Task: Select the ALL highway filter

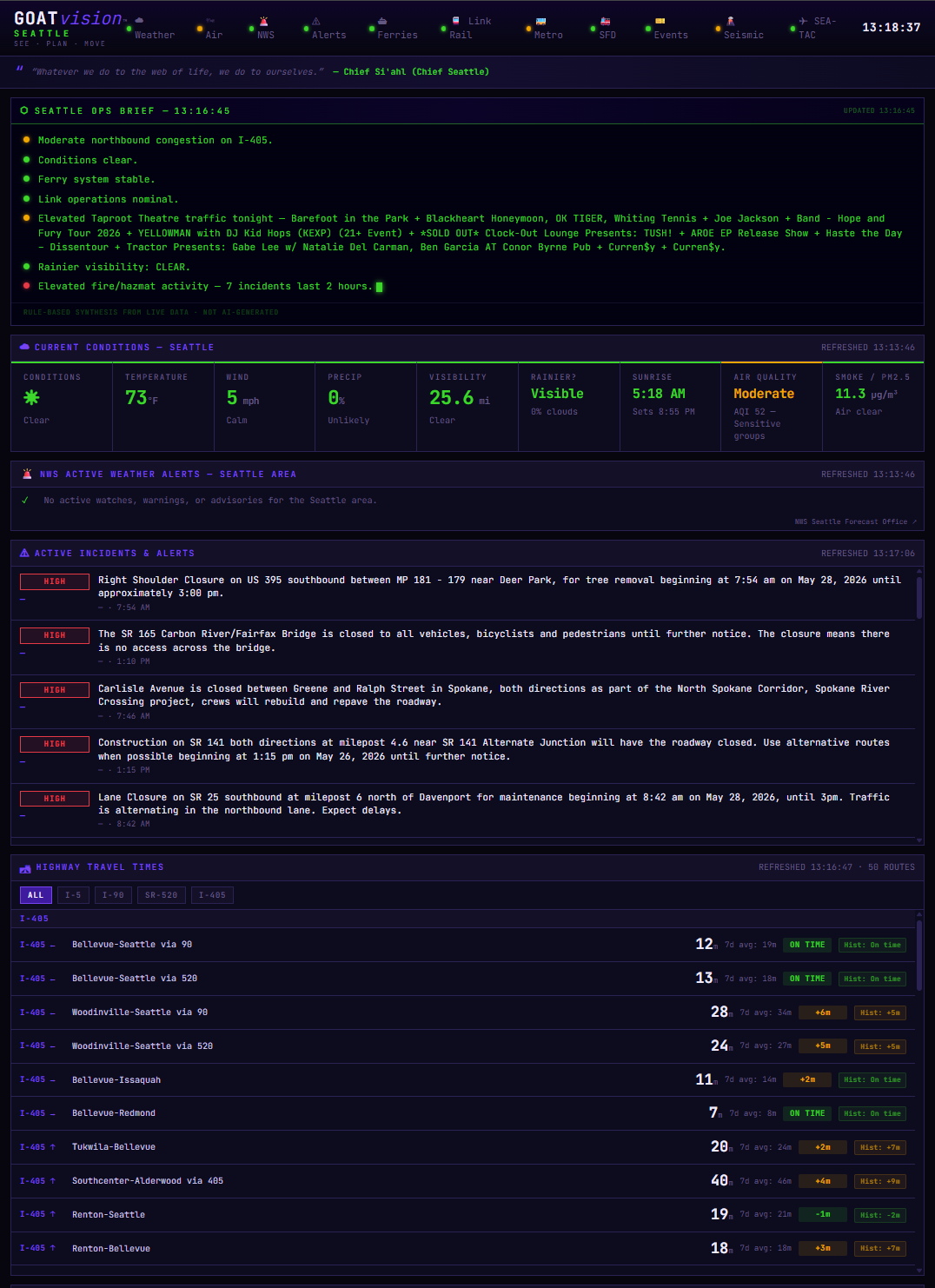Action: [x=36, y=895]
